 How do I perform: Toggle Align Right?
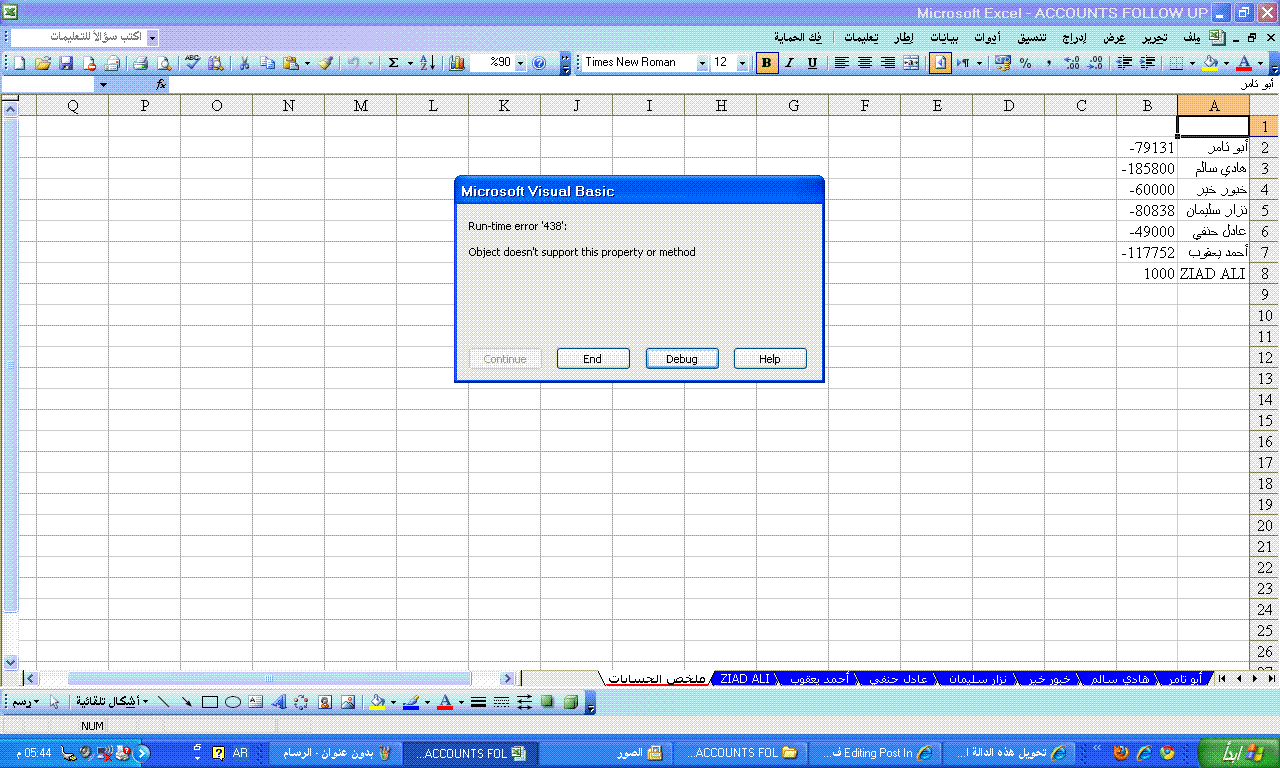tap(888, 62)
